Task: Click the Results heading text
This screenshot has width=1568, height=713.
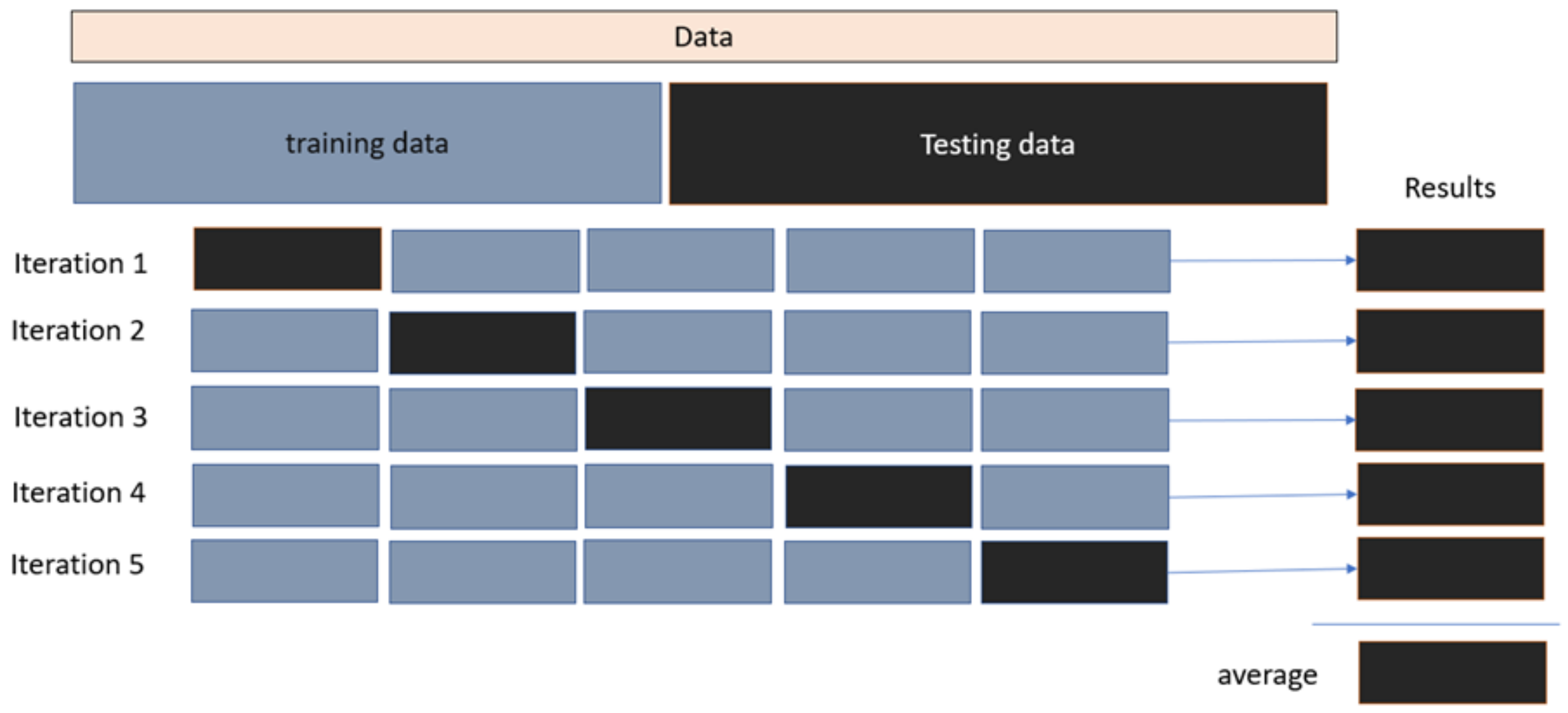Action: 1449,188
